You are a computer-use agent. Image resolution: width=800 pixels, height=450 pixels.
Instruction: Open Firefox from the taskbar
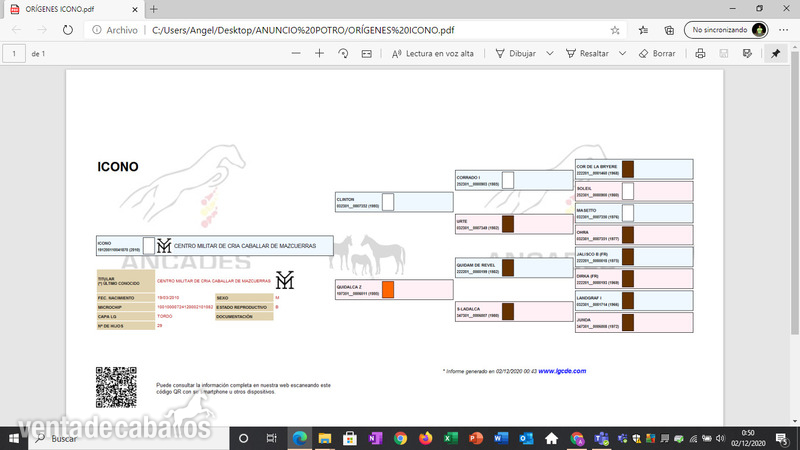(425, 438)
